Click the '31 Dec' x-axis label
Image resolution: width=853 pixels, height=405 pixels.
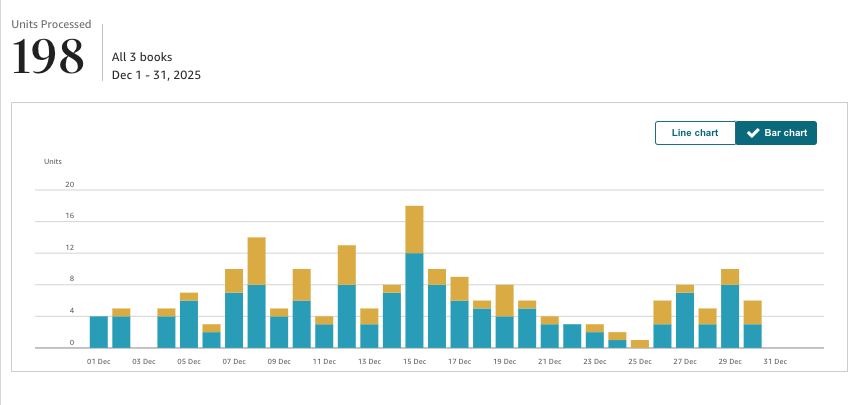click(x=775, y=361)
